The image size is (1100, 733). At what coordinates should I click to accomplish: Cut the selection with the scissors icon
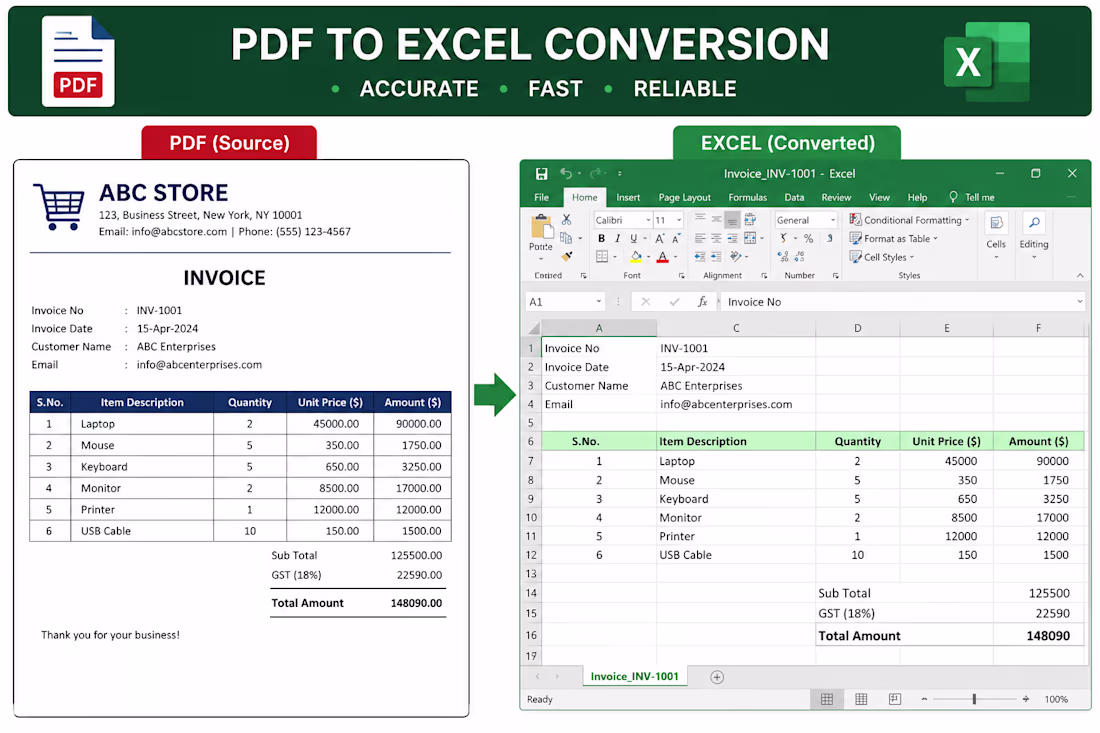click(566, 220)
